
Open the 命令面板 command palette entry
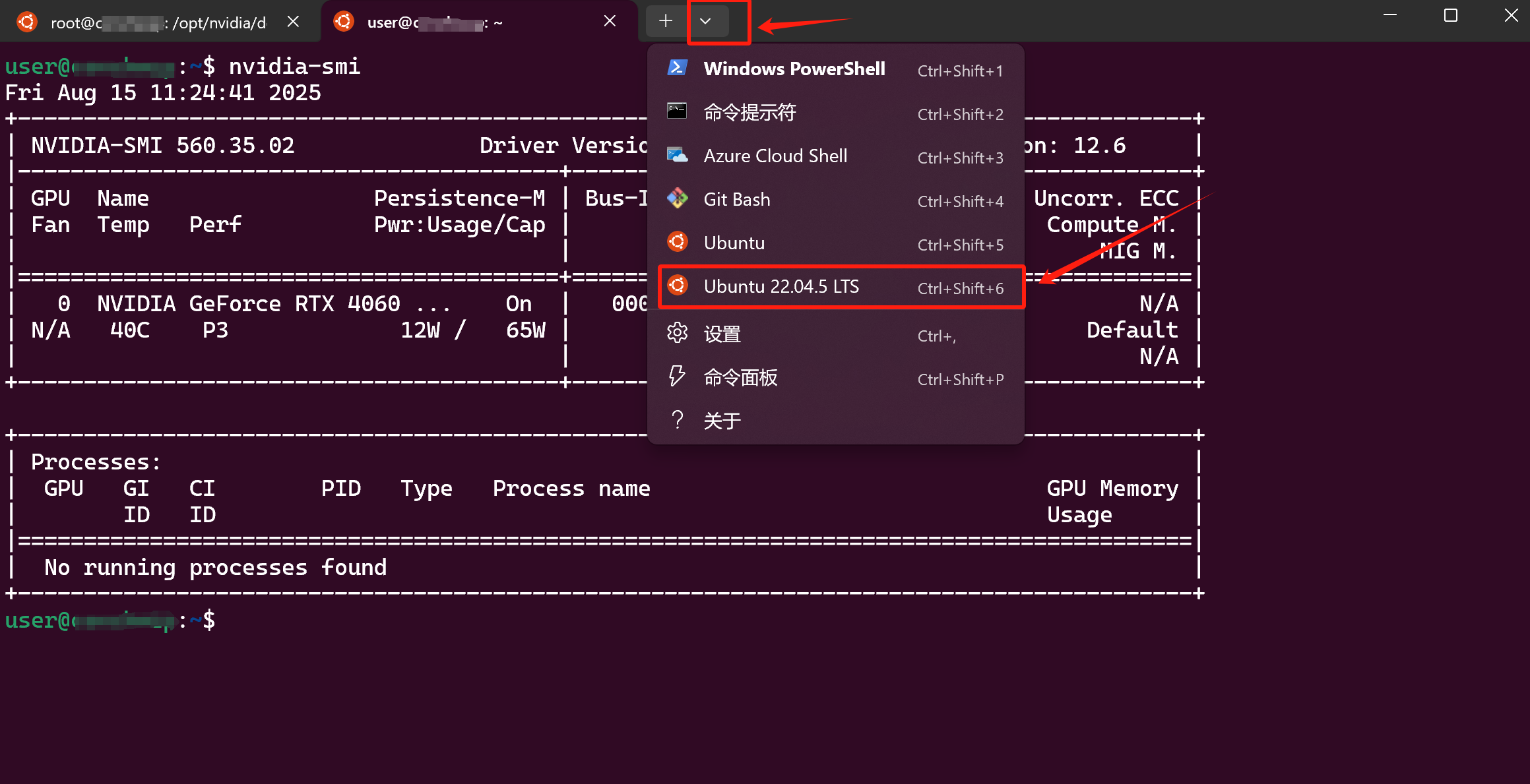741,377
